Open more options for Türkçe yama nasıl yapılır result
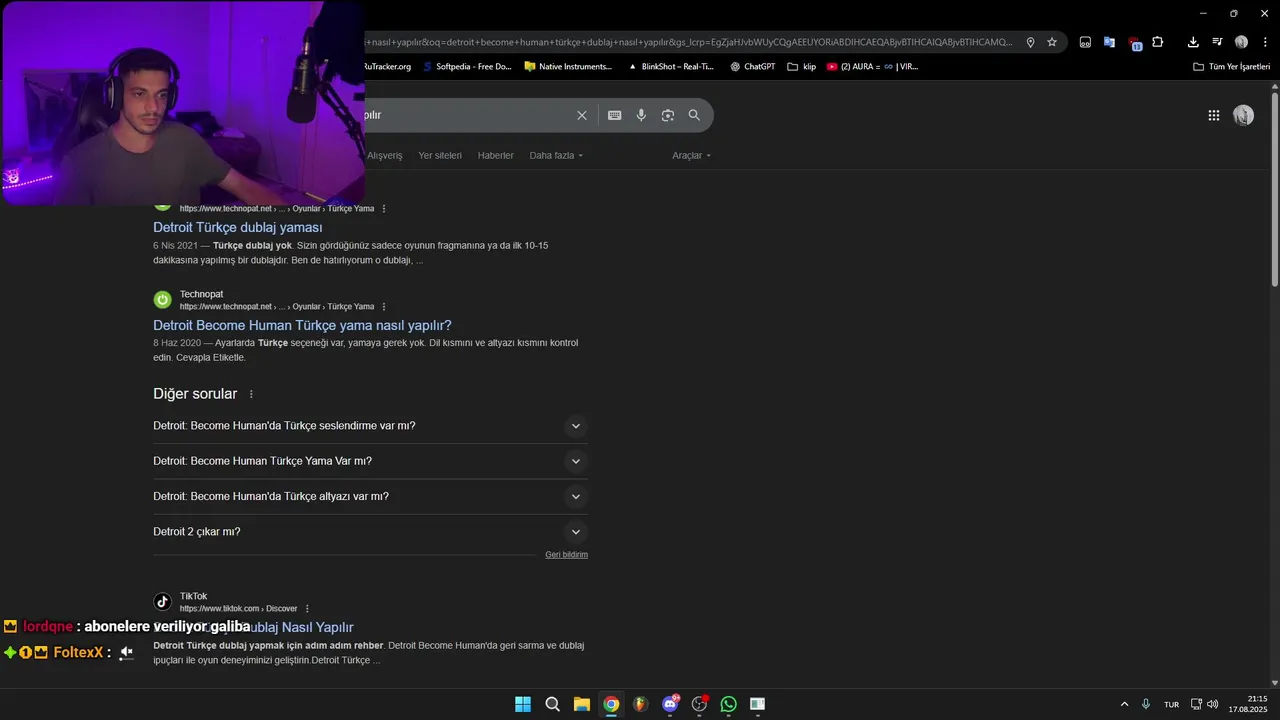This screenshot has width=1280, height=720. tap(384, 307)
